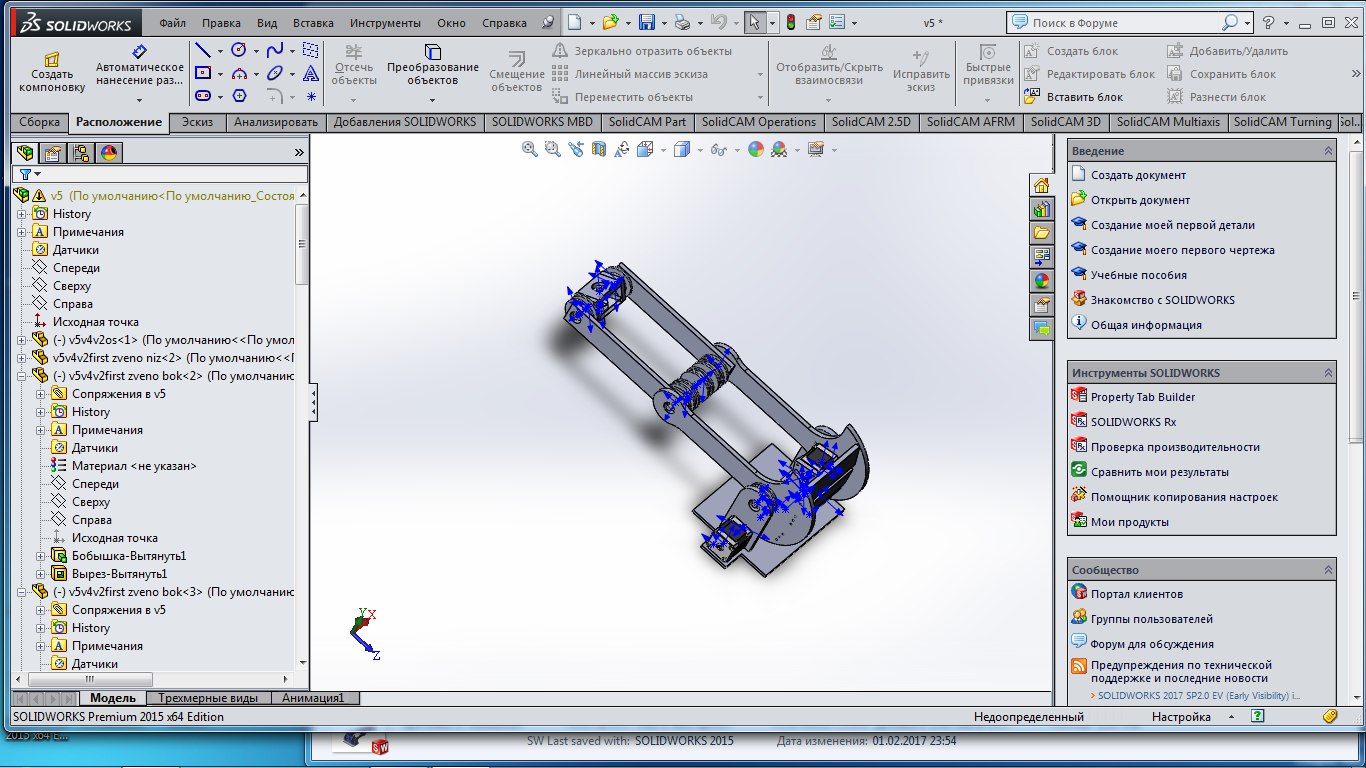1366x768 pixels.
Task: Select the Circle sketch tool
Action: [239, 50]
